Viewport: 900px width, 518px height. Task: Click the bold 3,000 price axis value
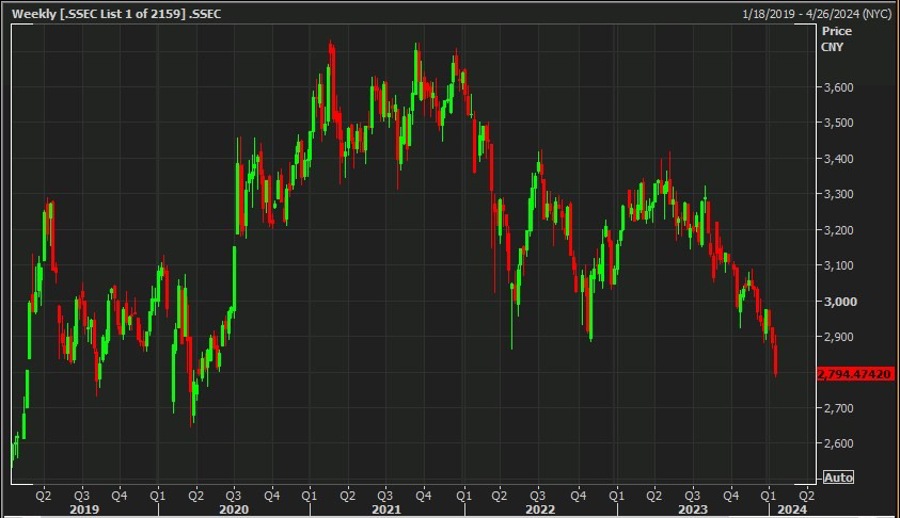(840, 301)
